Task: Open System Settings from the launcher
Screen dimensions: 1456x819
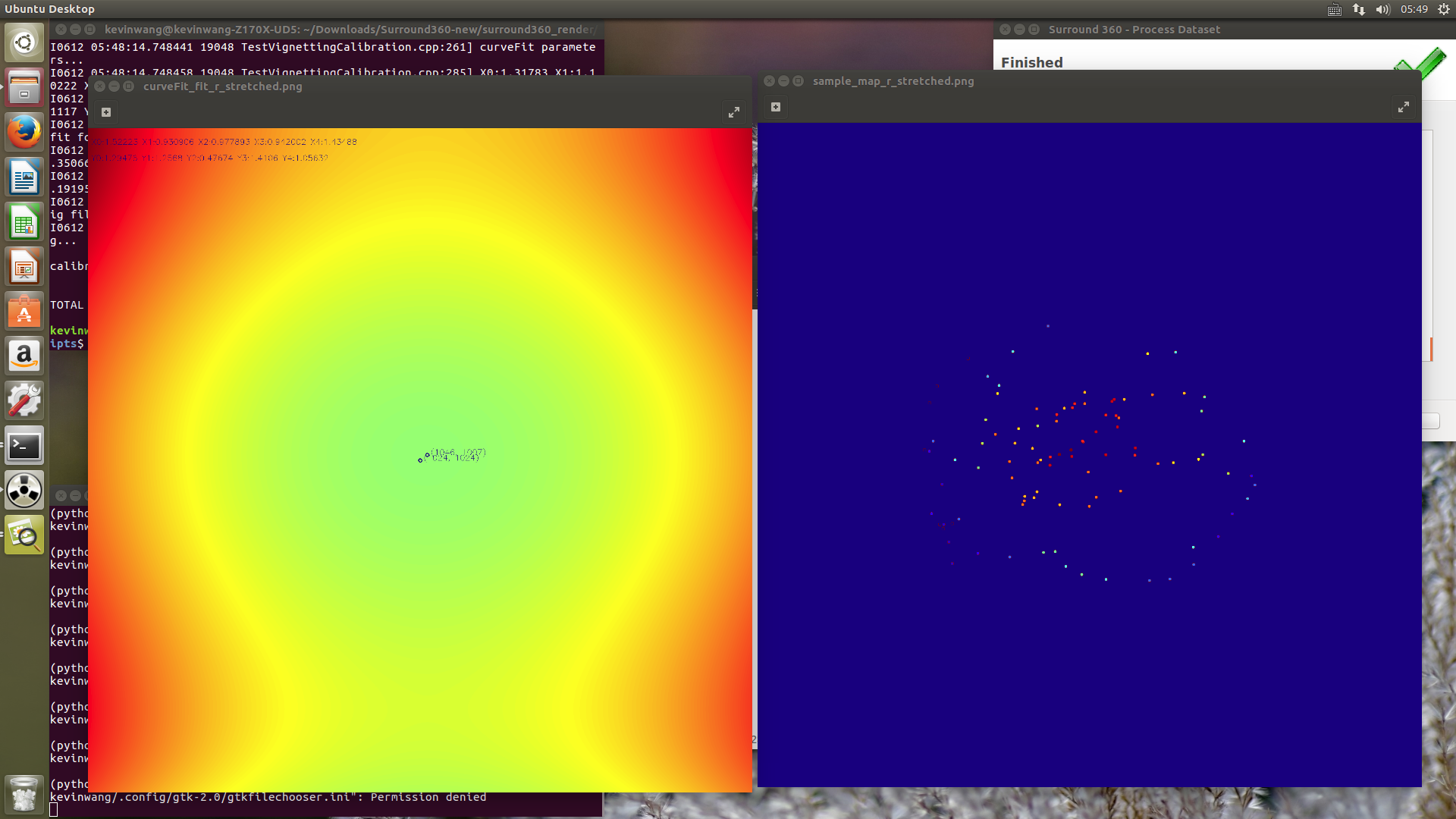Action: coord(24,400)
